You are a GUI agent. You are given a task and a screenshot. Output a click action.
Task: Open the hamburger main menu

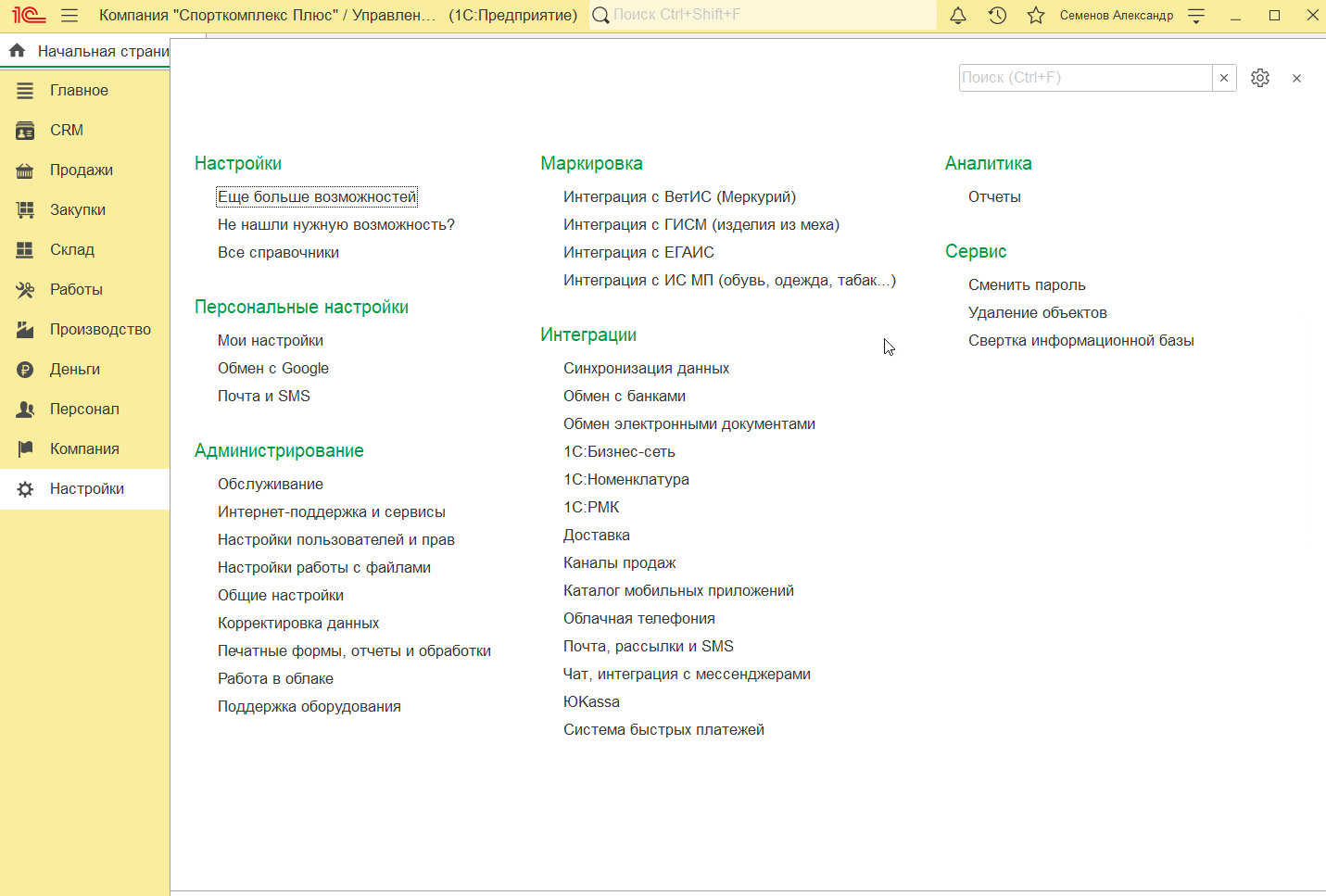69,15
